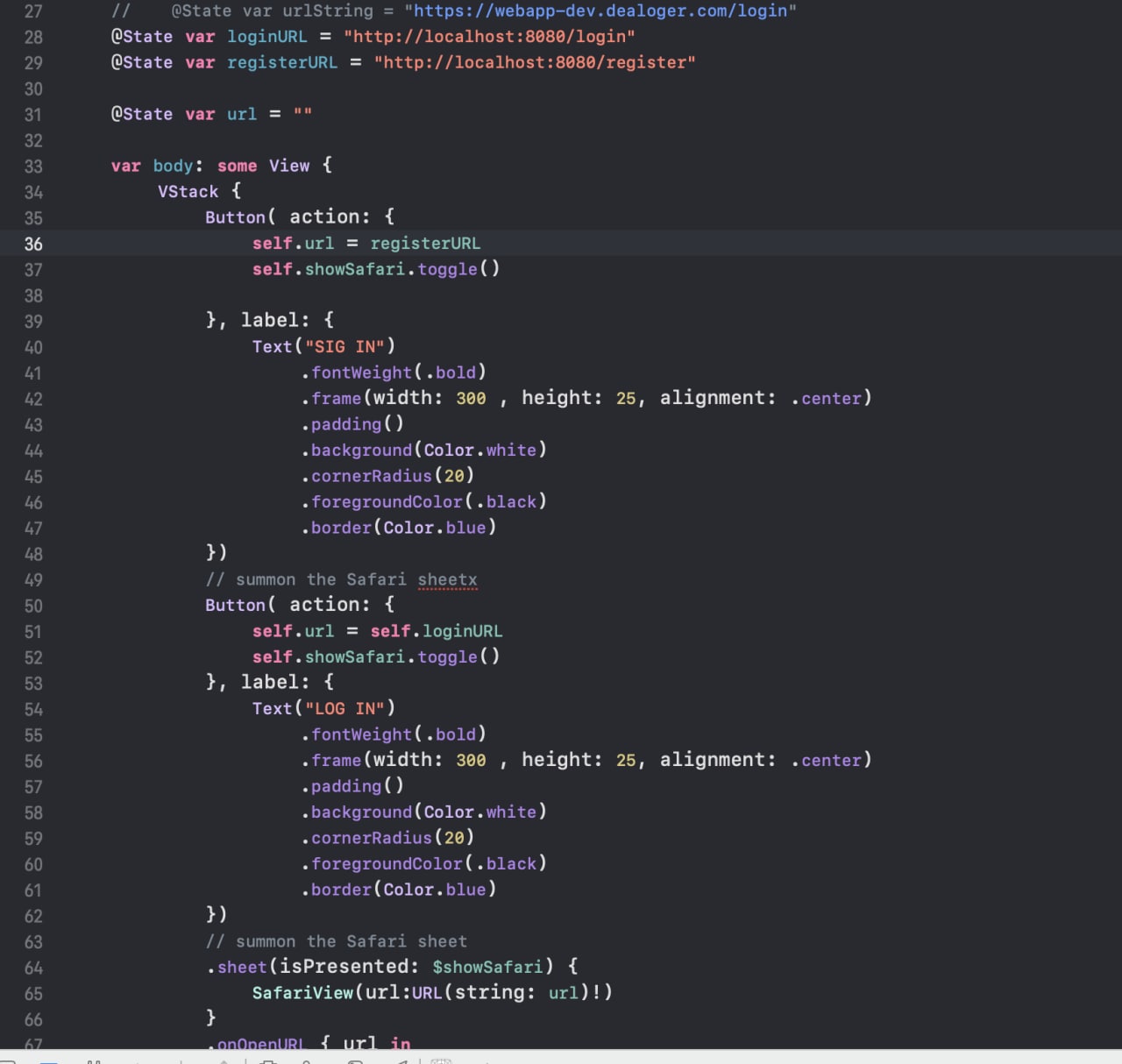
Task: Click SafariView on line 65
Action: tap(302, 993)
